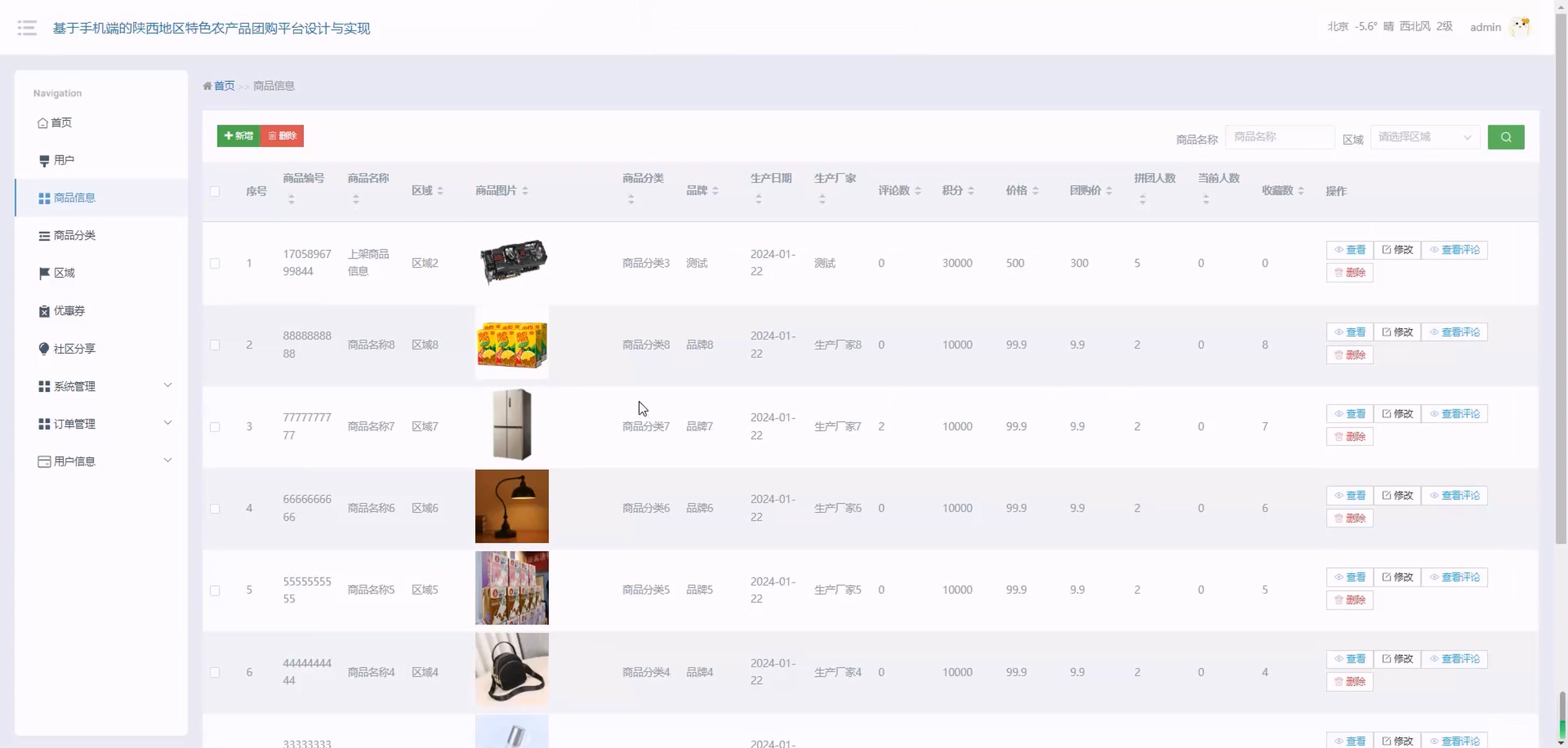Click the home icon in breadcrumb
1568x748 pixels.
[x=207, y=86]
